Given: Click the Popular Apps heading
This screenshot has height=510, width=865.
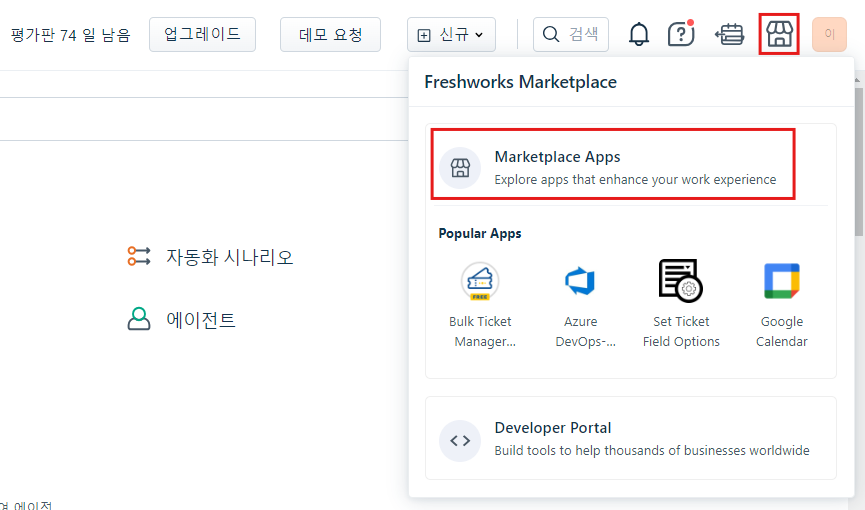Looking at the screenshot, I should (480, 233).
